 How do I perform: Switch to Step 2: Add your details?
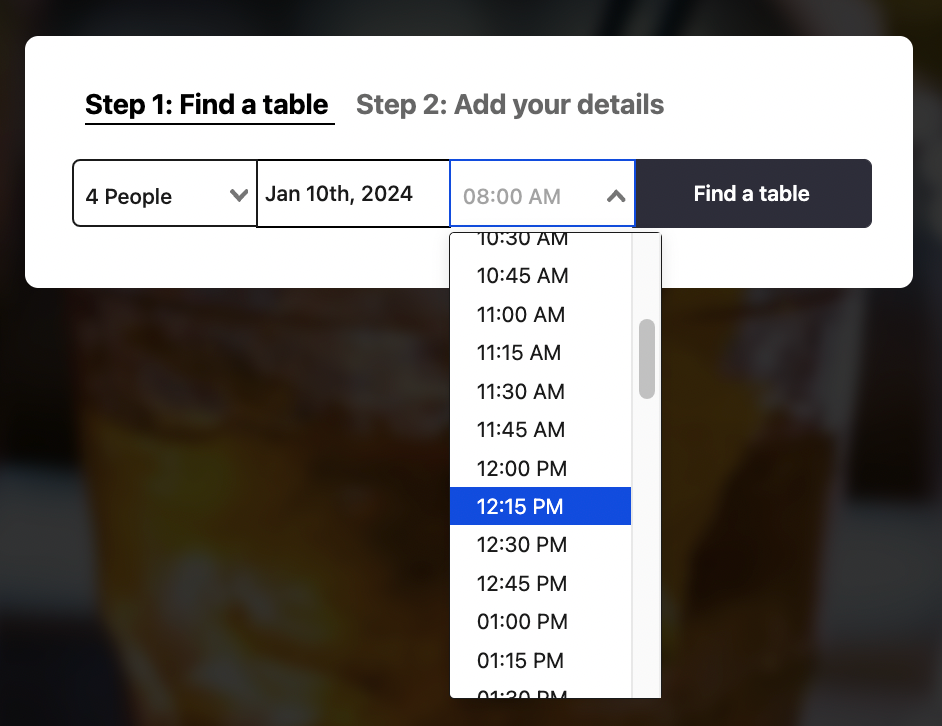coord(510,104)
